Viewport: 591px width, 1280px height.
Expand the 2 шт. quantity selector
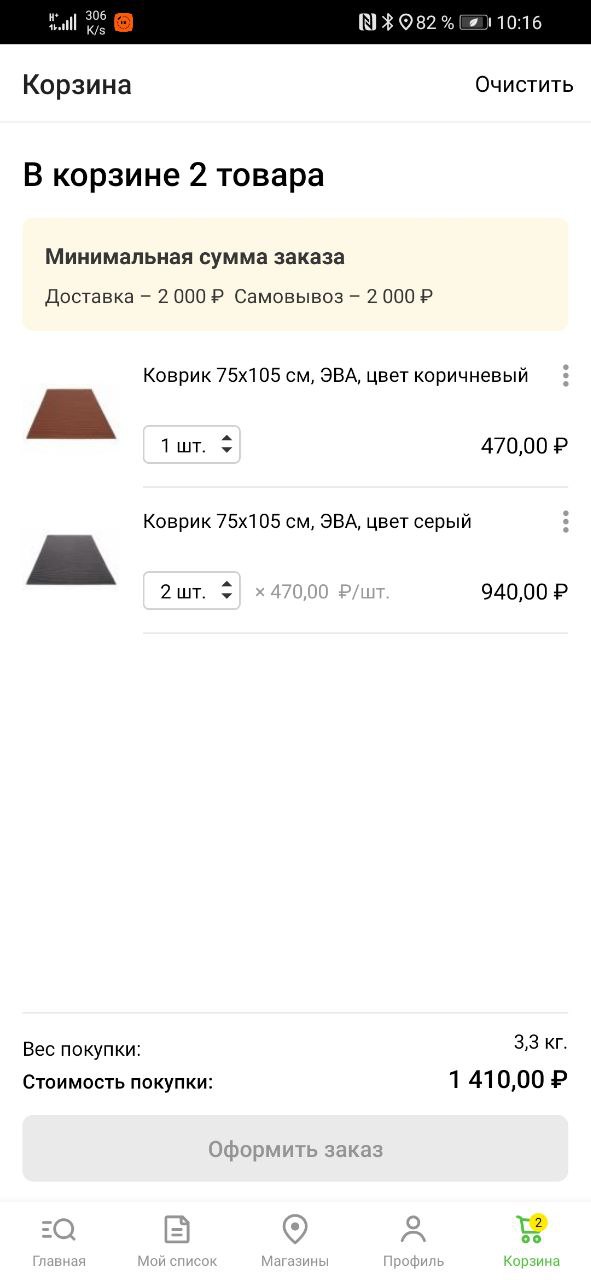[192, 591]
